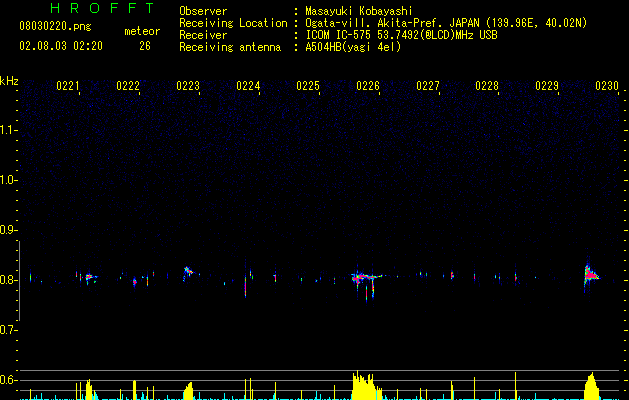This screenshot has width=629, height=400.
Task: Click the Observer field label
Action: (x=203, y=11)
